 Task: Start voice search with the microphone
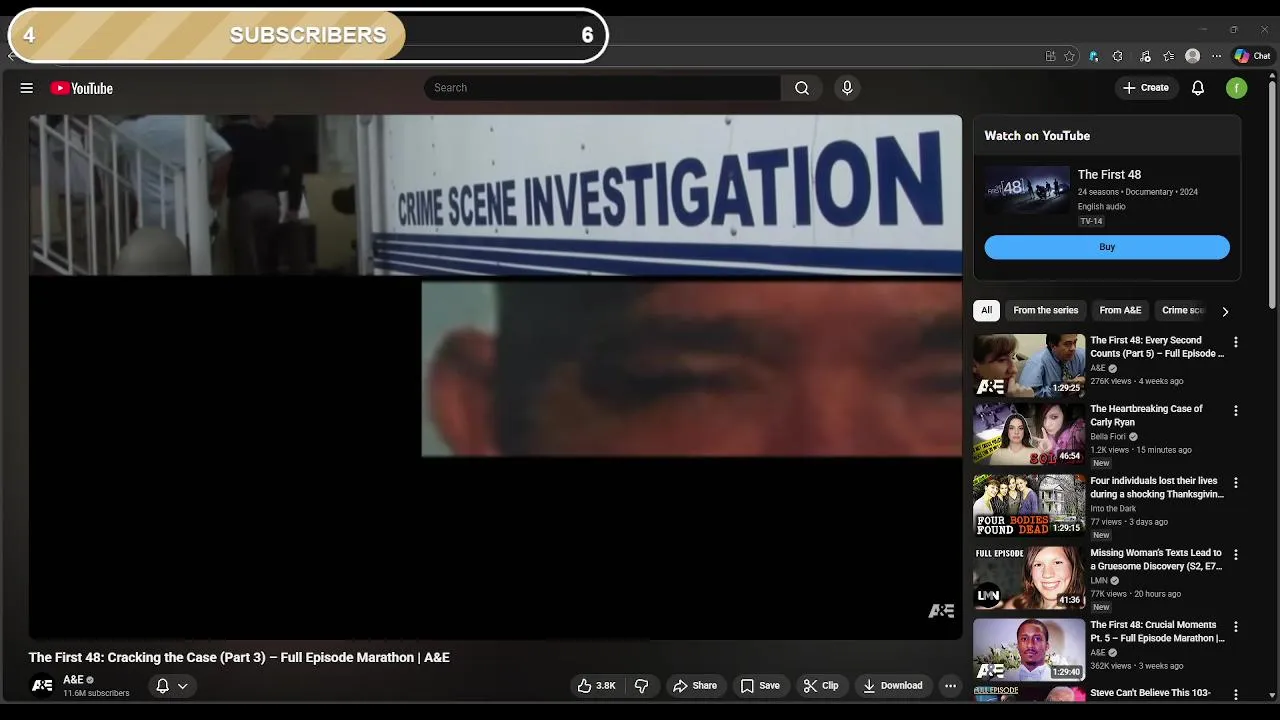click(847, 88)
